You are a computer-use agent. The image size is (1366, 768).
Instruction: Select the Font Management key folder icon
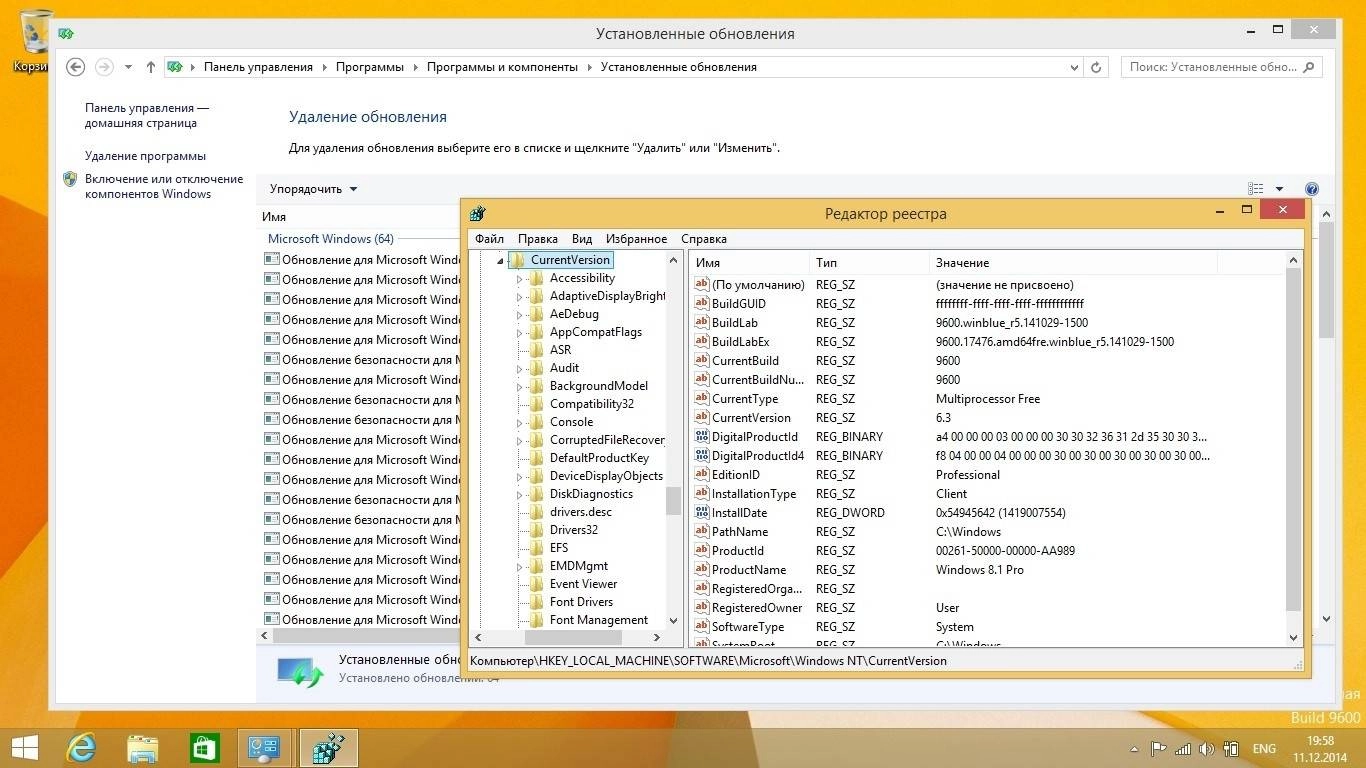[x=536, y=620]
